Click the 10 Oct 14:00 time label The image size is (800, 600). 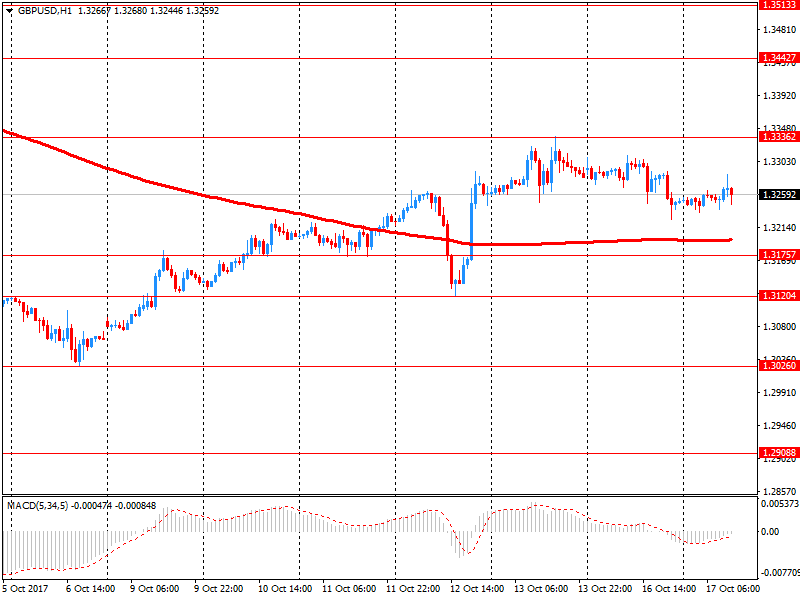[285, 589]
